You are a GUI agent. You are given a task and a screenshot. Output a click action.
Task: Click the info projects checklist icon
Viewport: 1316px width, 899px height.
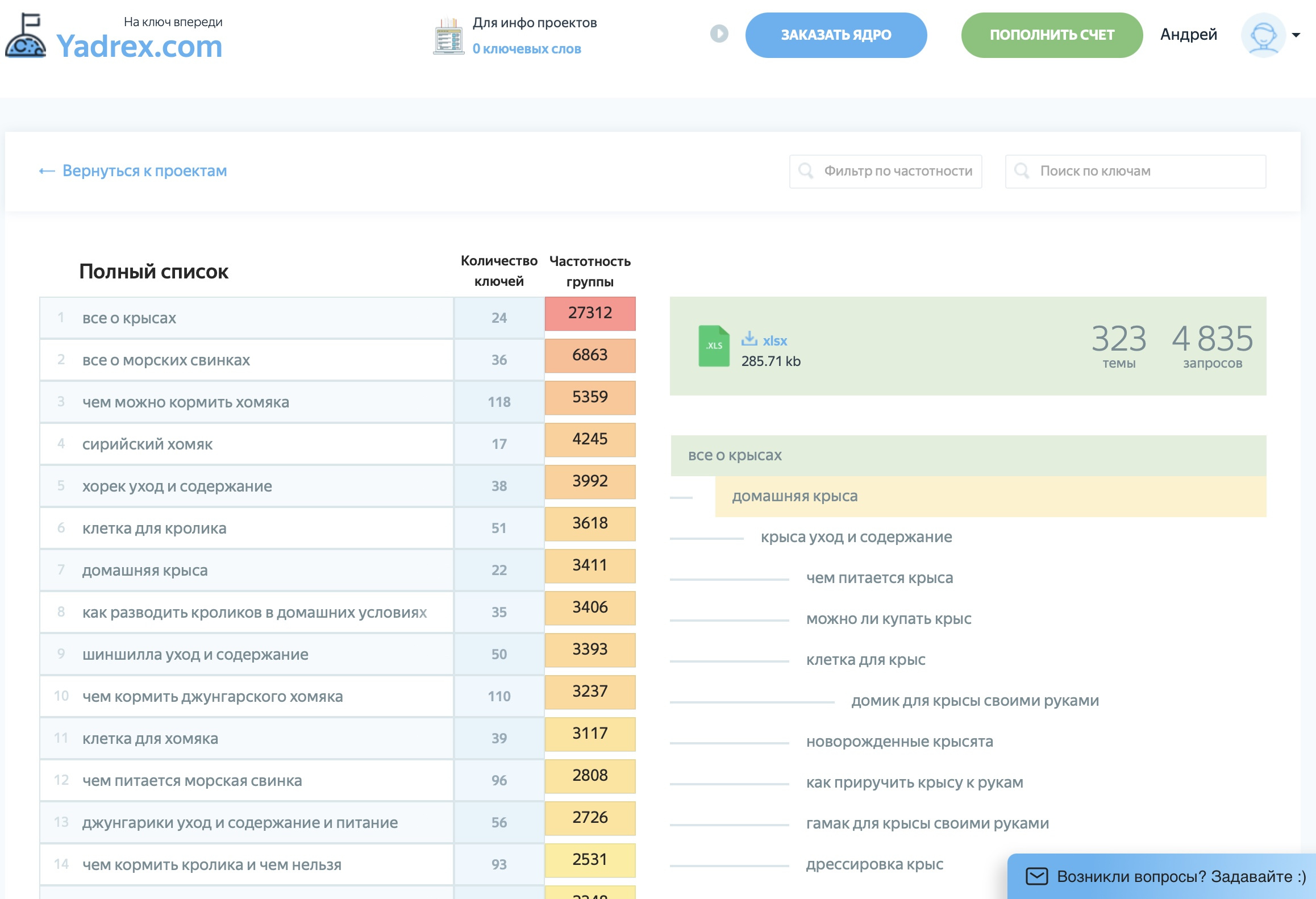coord(448,36)
